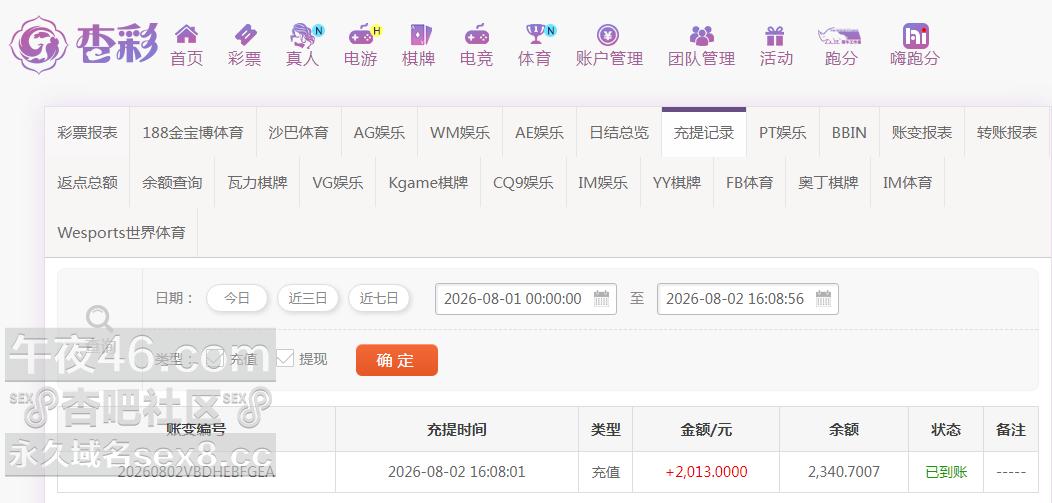This screenshot has height=503, width=1052.
Task: Filter by 近七日 last seven days
Action: (379, 298)
